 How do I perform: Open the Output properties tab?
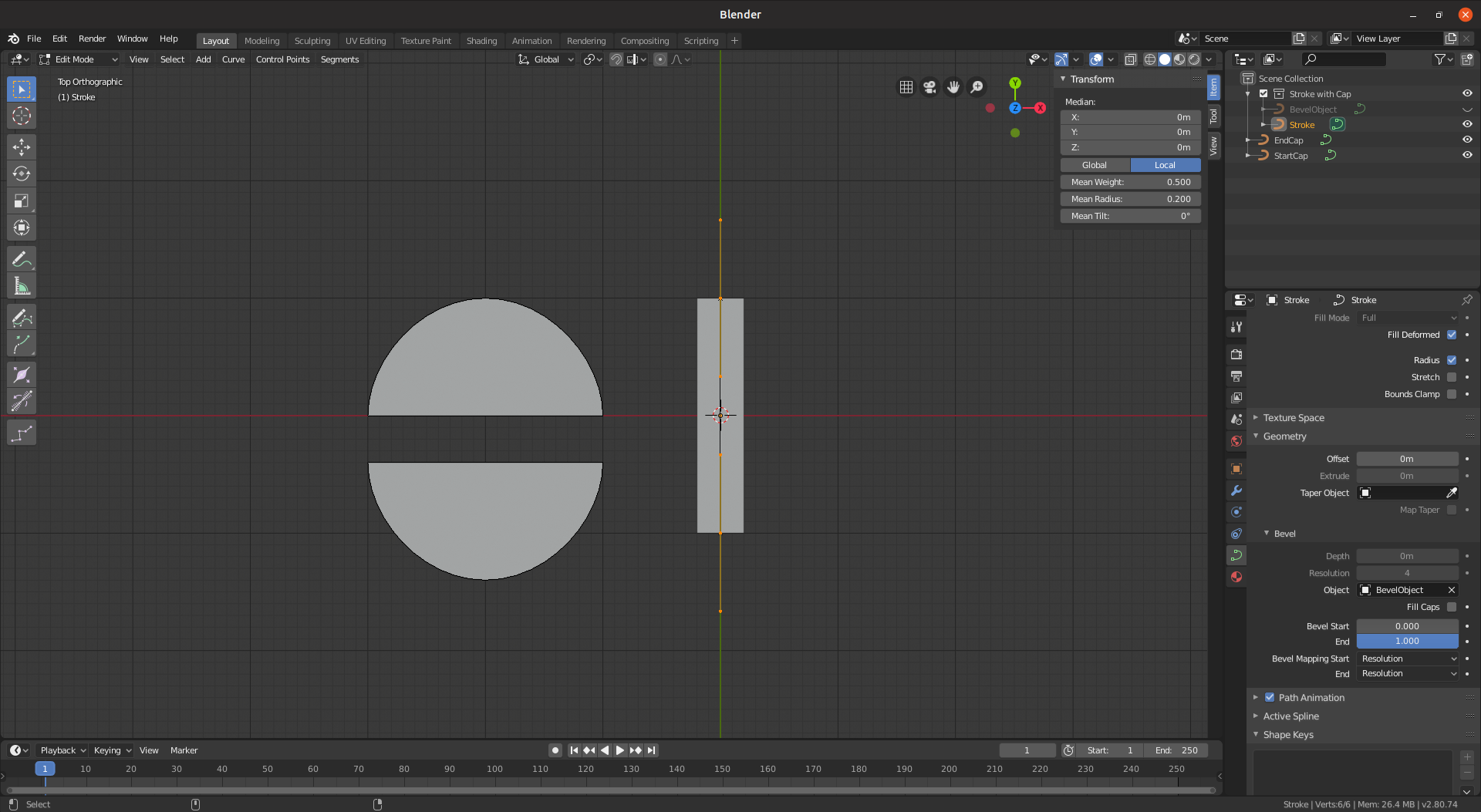pos(1236,376)
